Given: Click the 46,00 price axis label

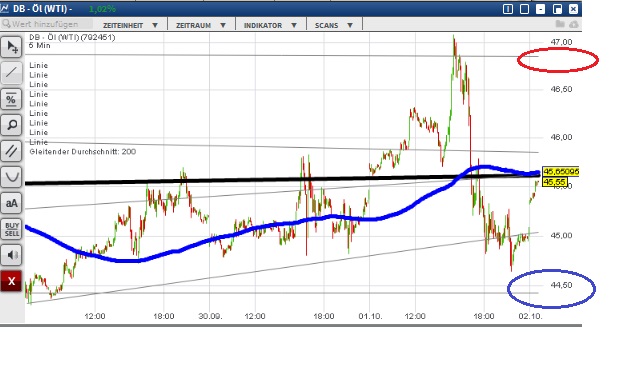Looking at the screenshot, I should (561, 137).
